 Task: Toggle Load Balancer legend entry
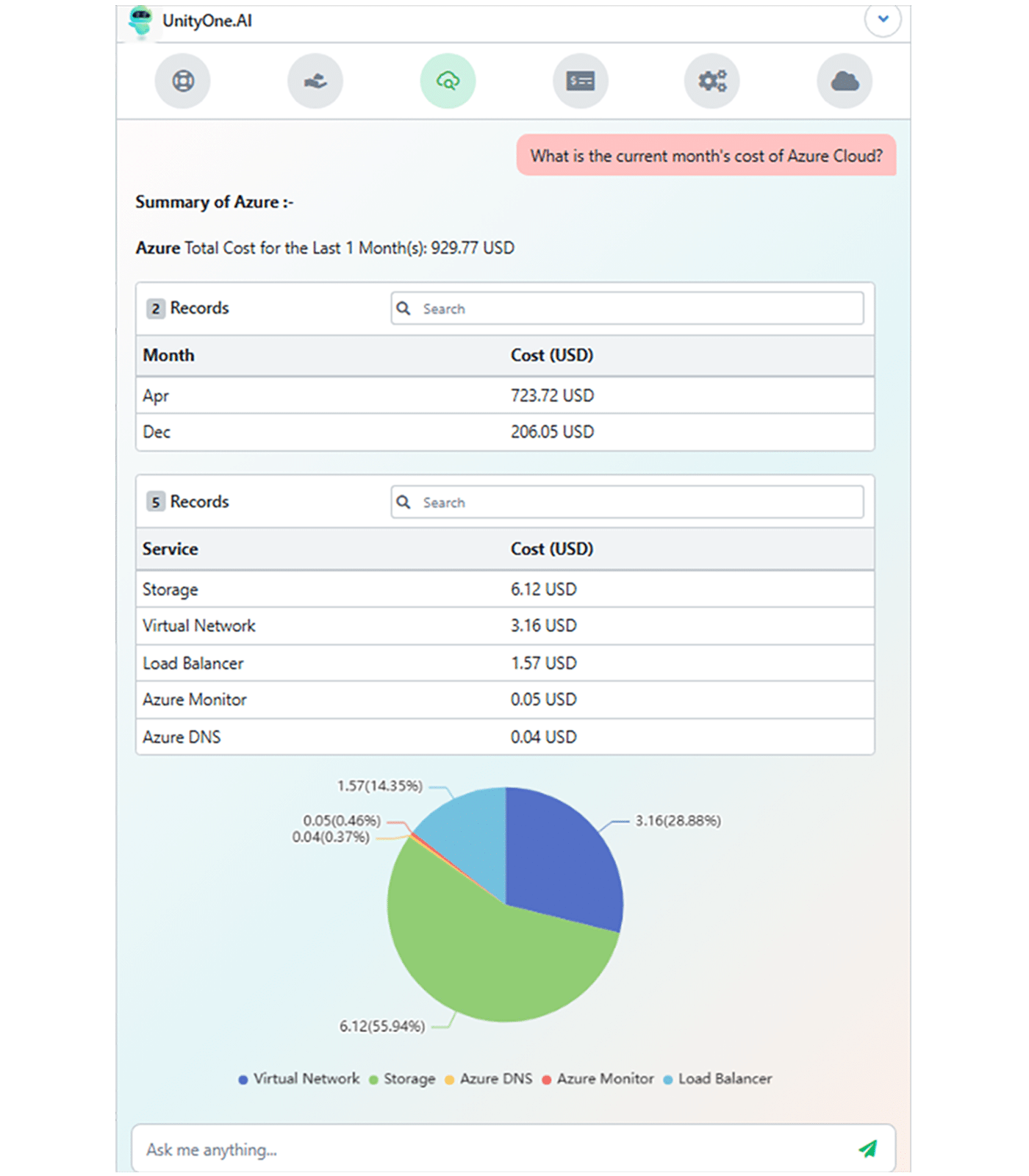718,1079
